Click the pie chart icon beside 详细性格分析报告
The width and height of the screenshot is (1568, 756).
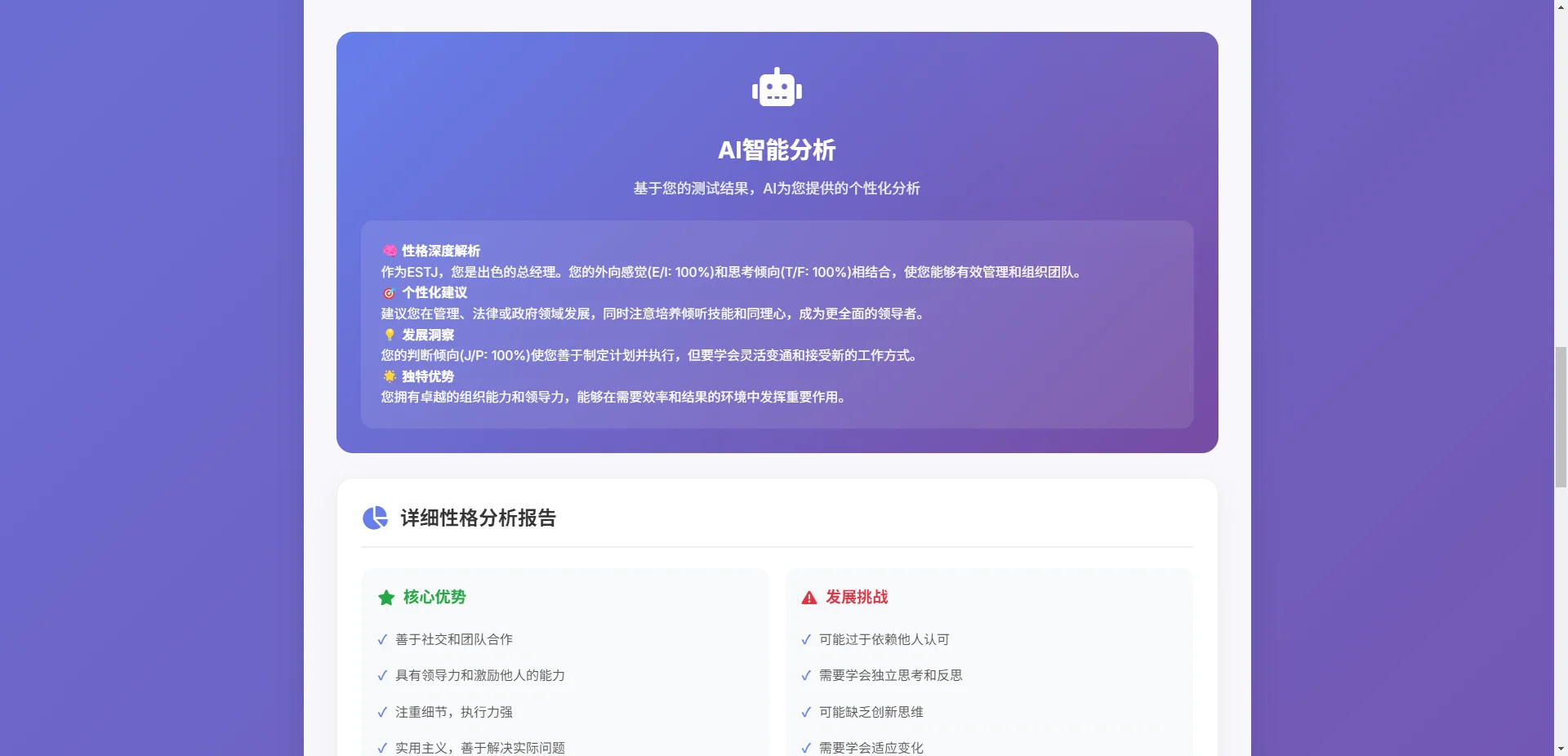pyautogui.click(x=375, y=518)
